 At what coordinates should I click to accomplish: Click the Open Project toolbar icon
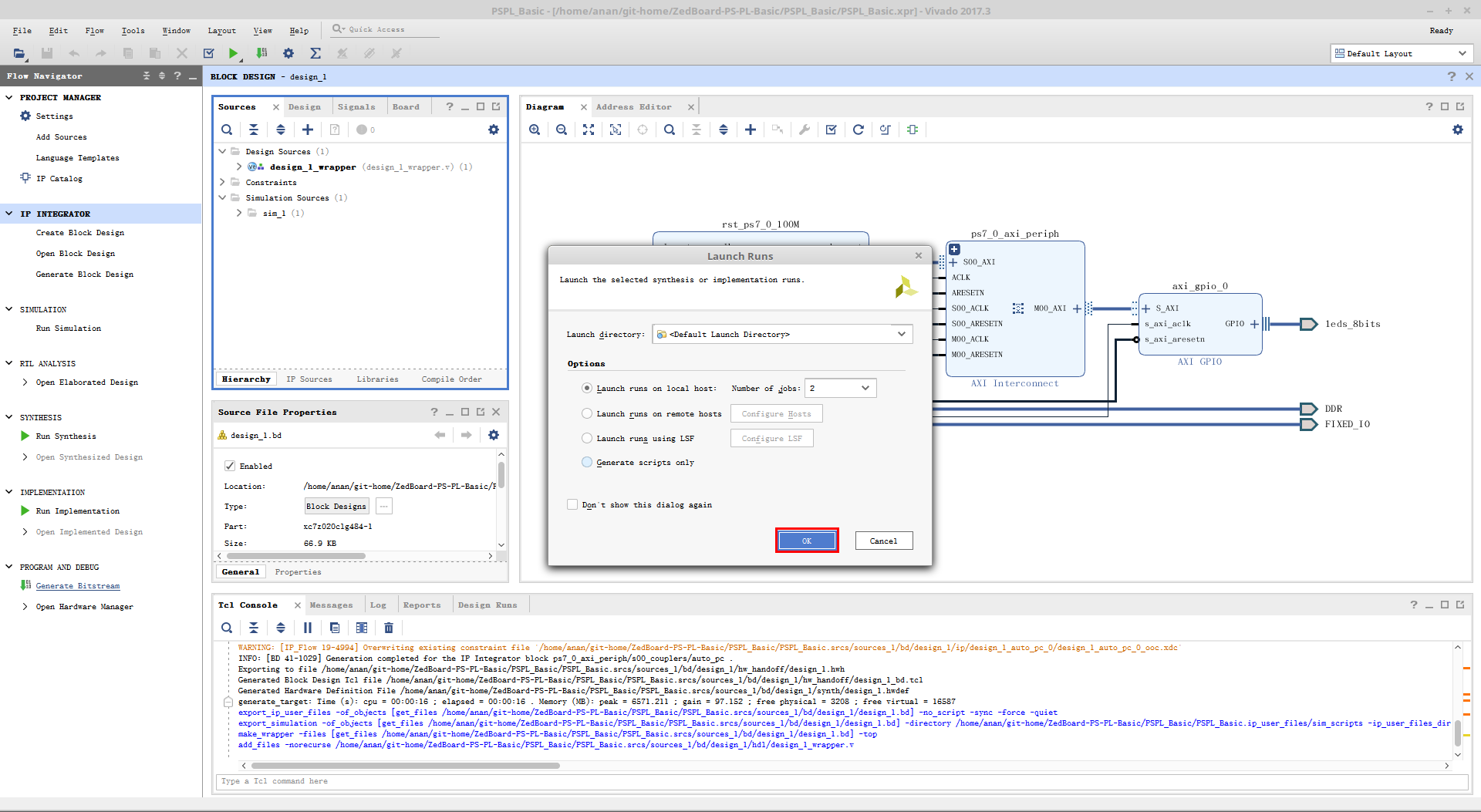coord(19,53)
